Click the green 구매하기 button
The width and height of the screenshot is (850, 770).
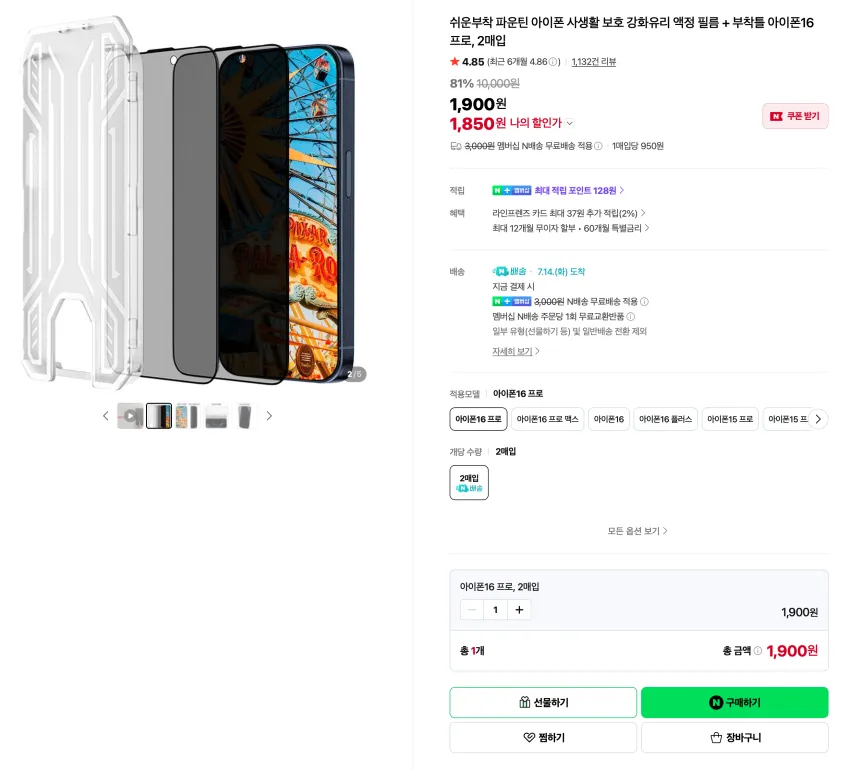735,702
